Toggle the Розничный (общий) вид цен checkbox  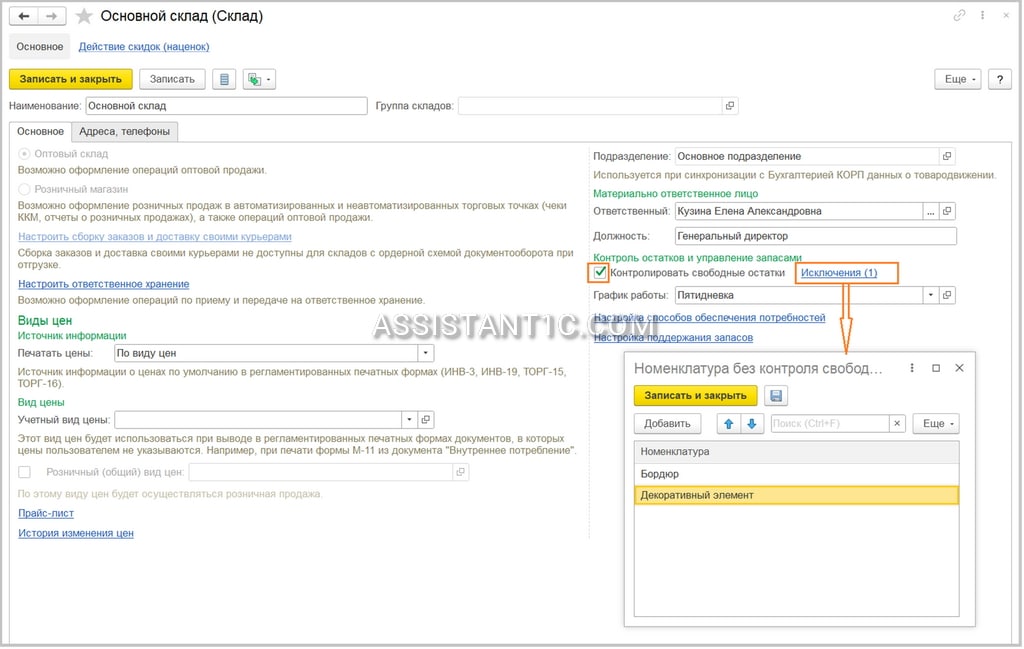[x=25, y=471]
